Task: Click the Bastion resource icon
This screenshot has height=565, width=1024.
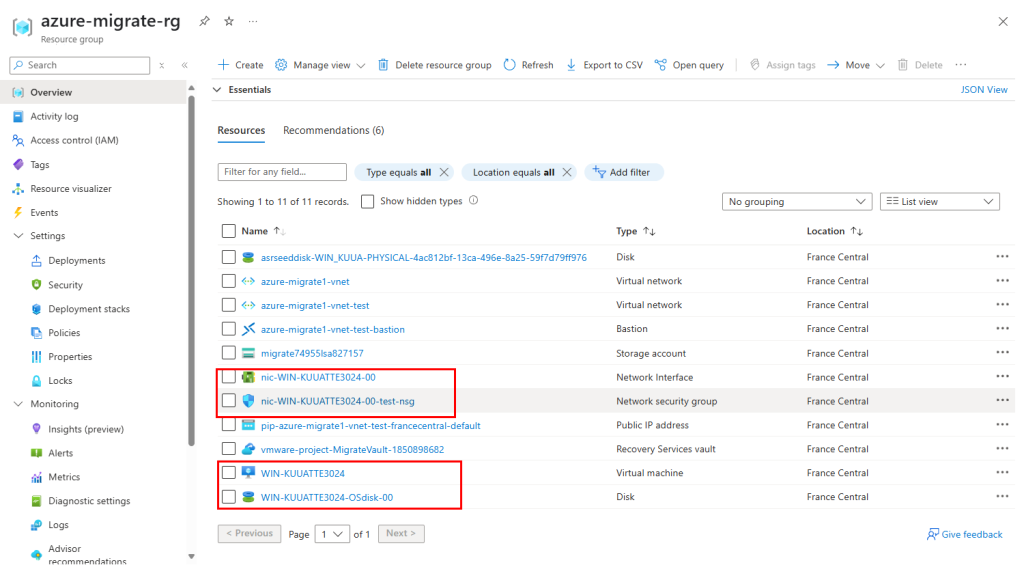Action: [248, 329]
